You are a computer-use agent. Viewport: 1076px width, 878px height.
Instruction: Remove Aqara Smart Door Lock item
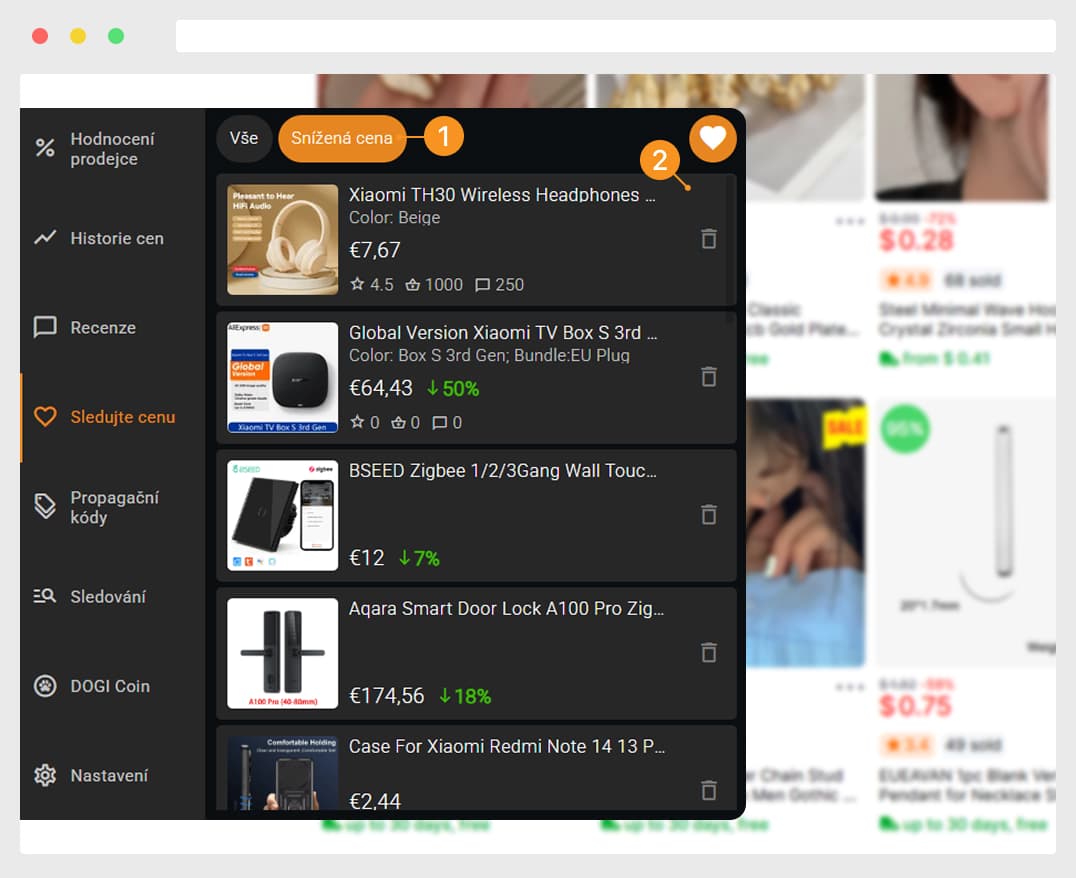pos(709,652)
